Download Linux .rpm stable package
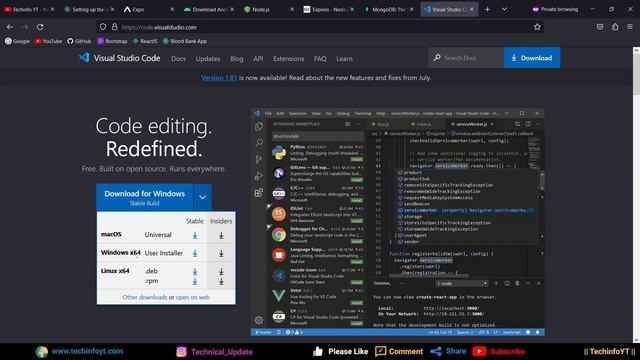 (x=195, y=281)
